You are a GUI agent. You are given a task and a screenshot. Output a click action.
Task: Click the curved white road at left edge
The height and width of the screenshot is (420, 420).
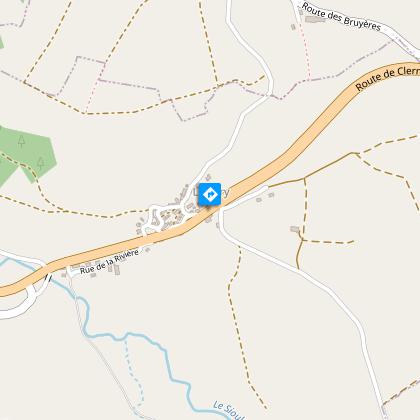tap(20, 305)
